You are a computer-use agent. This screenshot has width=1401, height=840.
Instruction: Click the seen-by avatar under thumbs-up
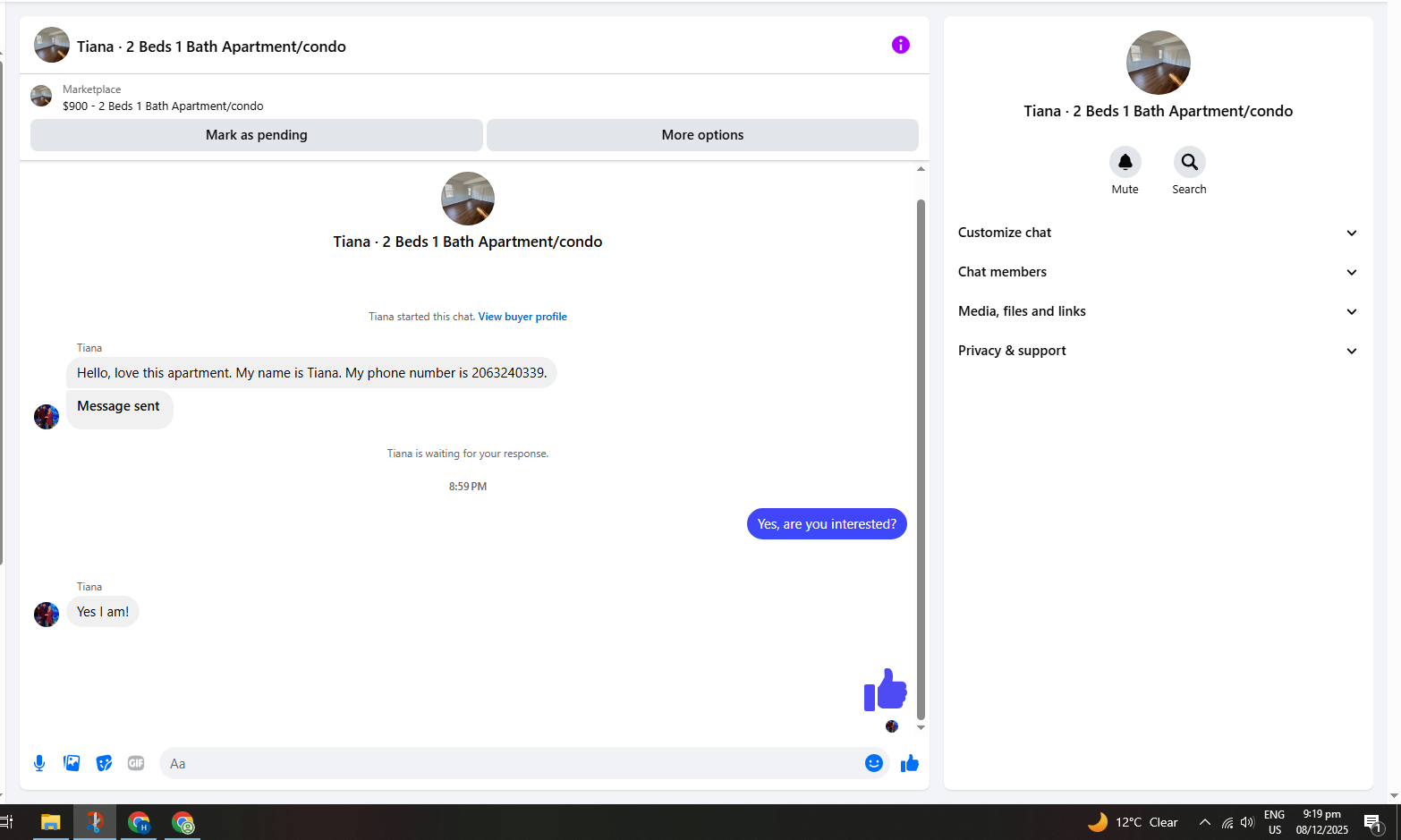click(892, 726)
